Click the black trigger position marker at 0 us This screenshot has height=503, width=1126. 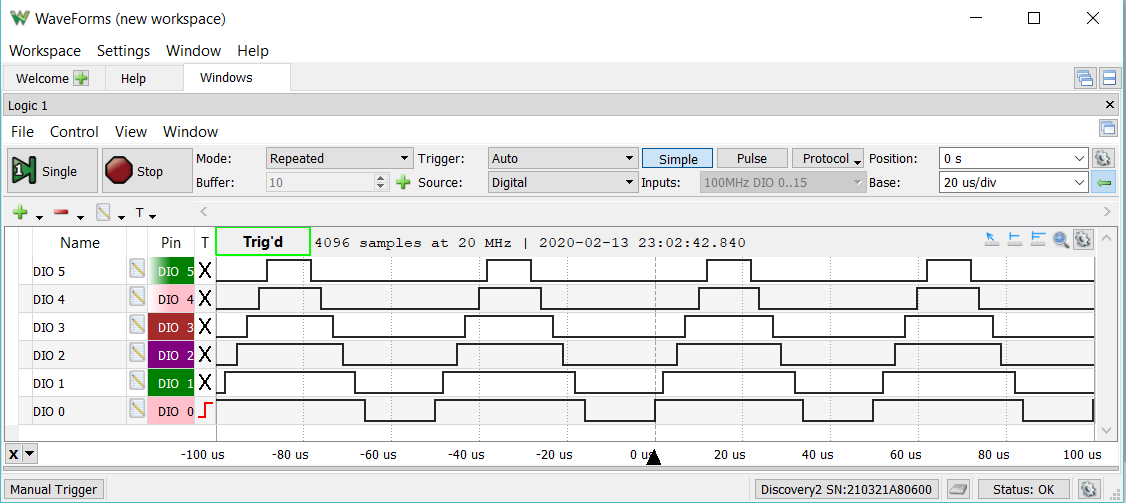(654, 458)
